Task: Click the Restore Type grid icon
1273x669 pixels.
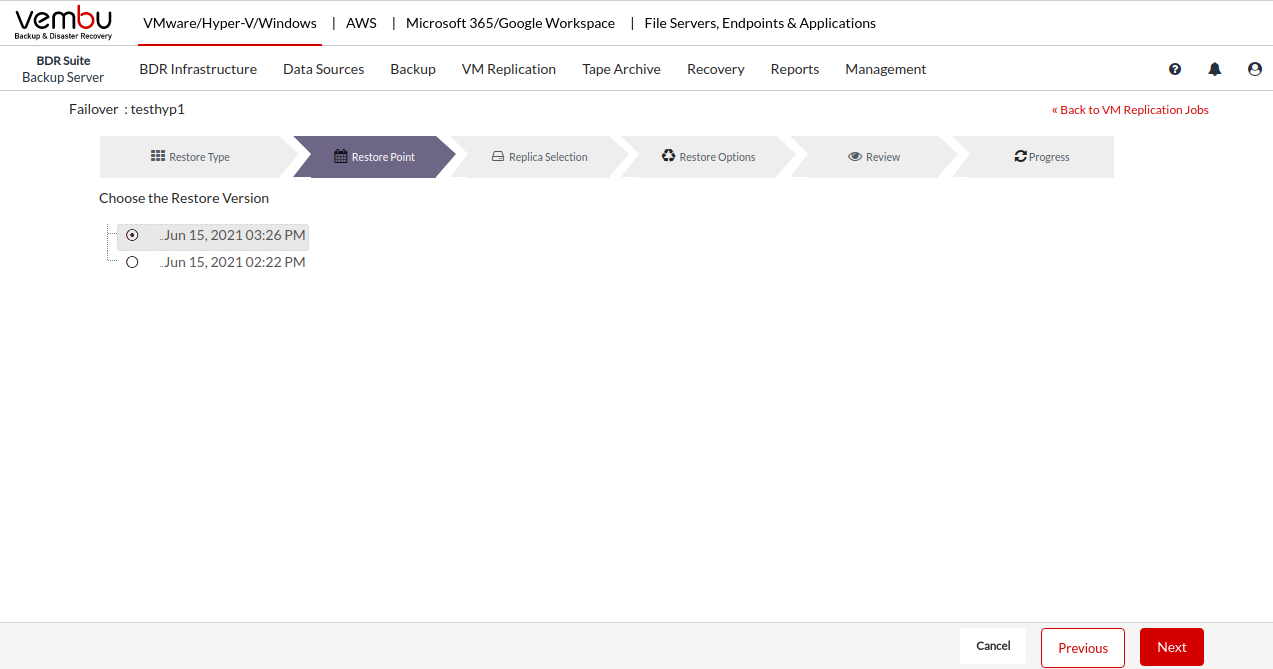Action: (158, 156)
